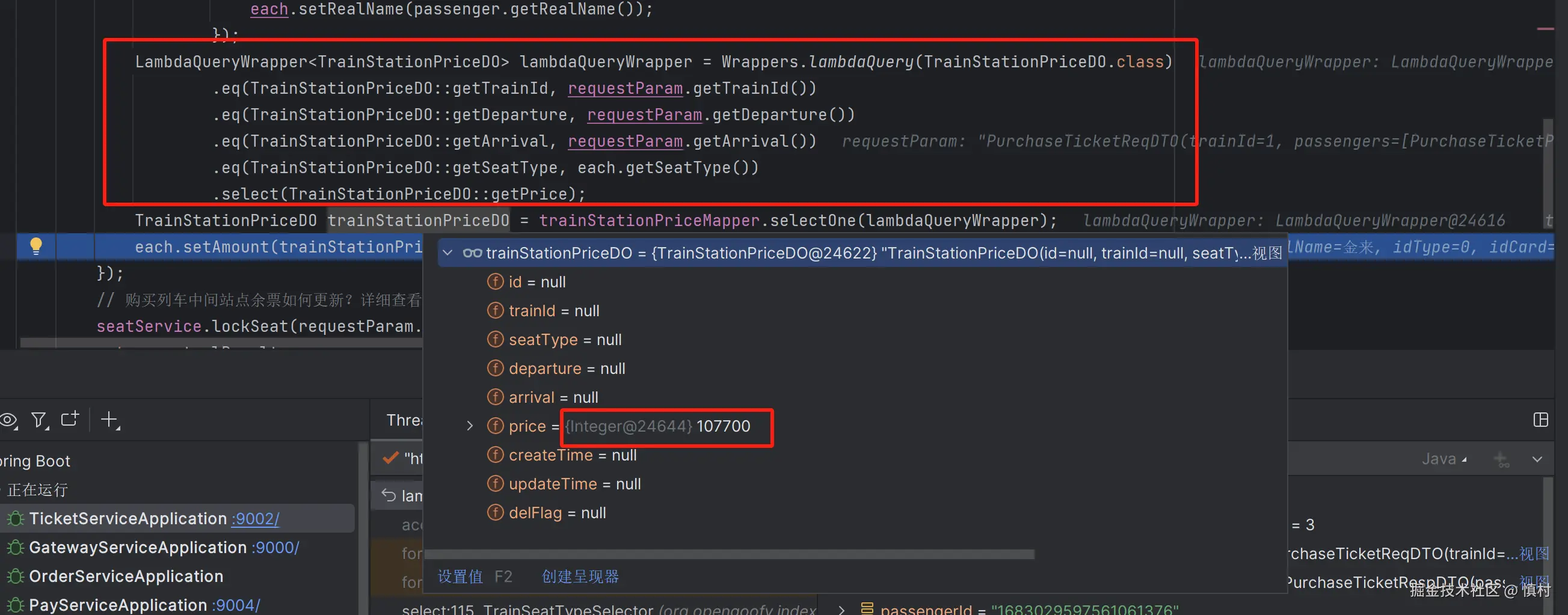Click requestParam in the getDeparture code line
1568x615 pixels.
[645, 115]
